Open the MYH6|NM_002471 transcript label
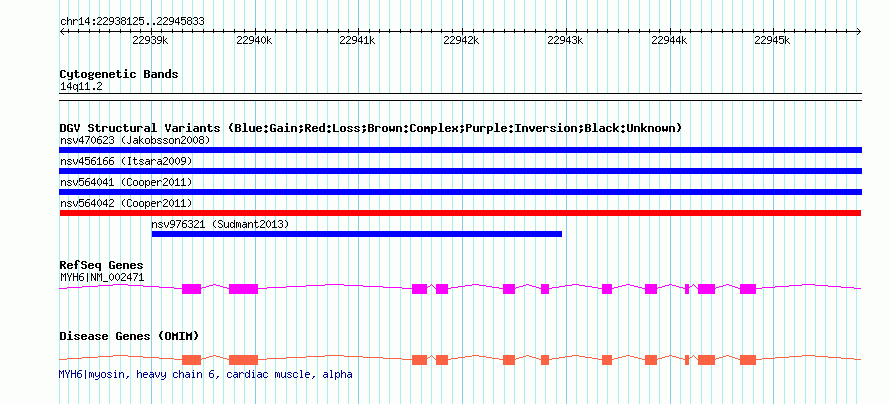This screenshot has width=890, height=404. tap(102, 277)
